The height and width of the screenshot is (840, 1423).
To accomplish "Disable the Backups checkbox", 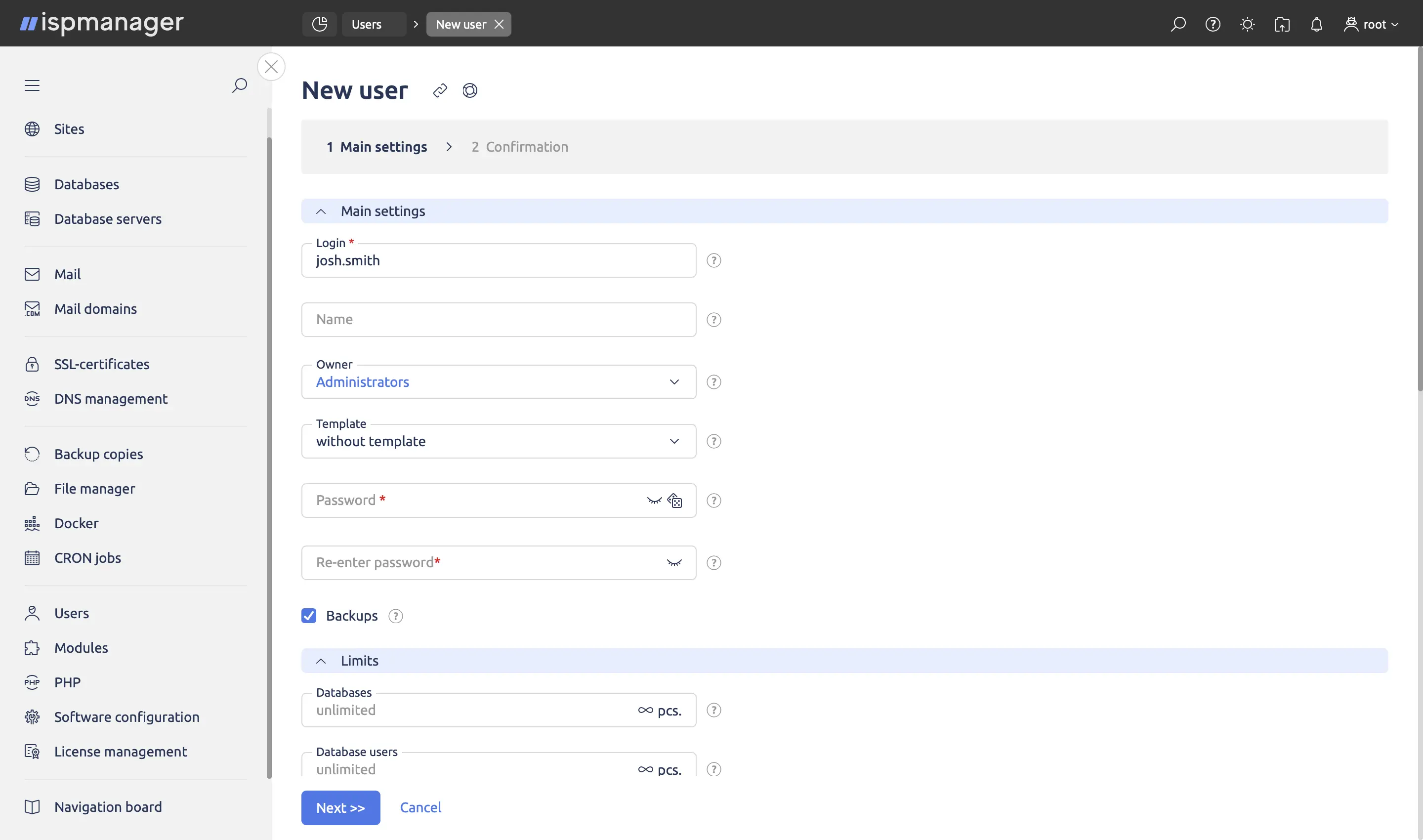I will (x=309, y=616).
